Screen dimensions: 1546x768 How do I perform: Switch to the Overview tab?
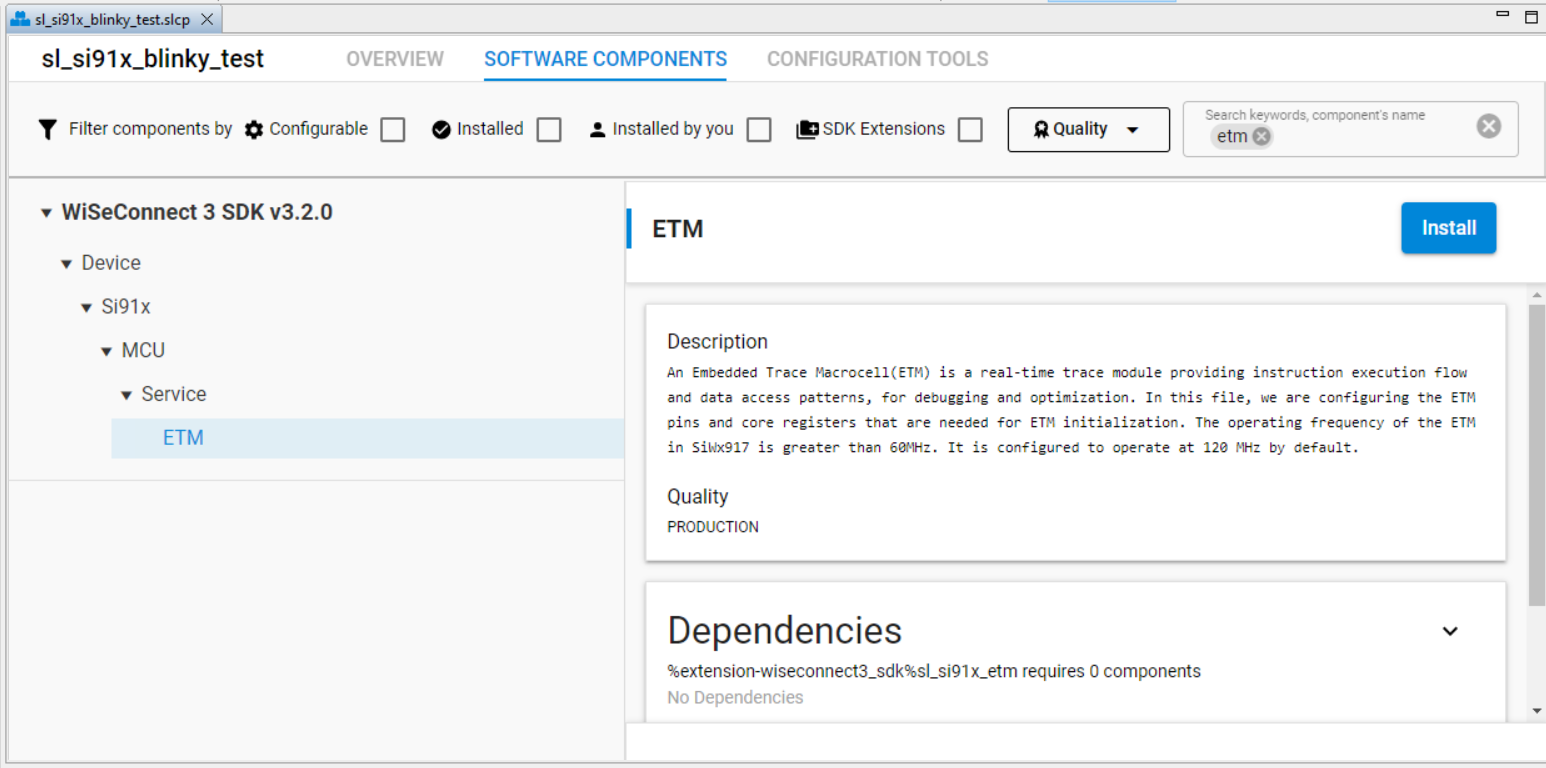pos(395,59)
